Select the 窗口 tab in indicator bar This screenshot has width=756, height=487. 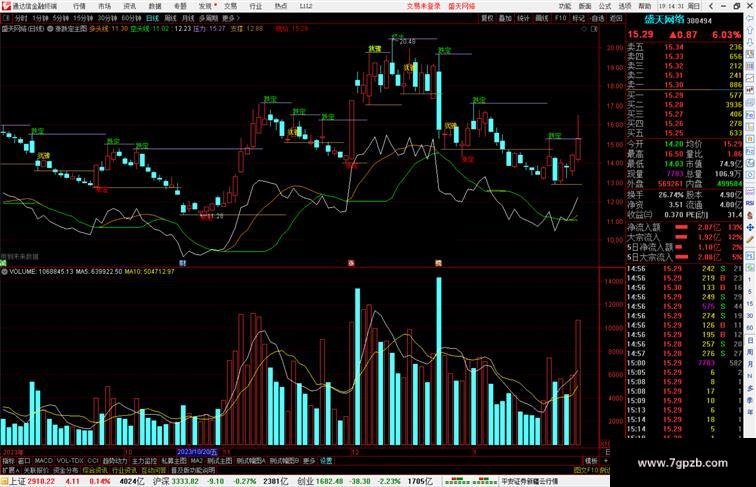[24, 461]
